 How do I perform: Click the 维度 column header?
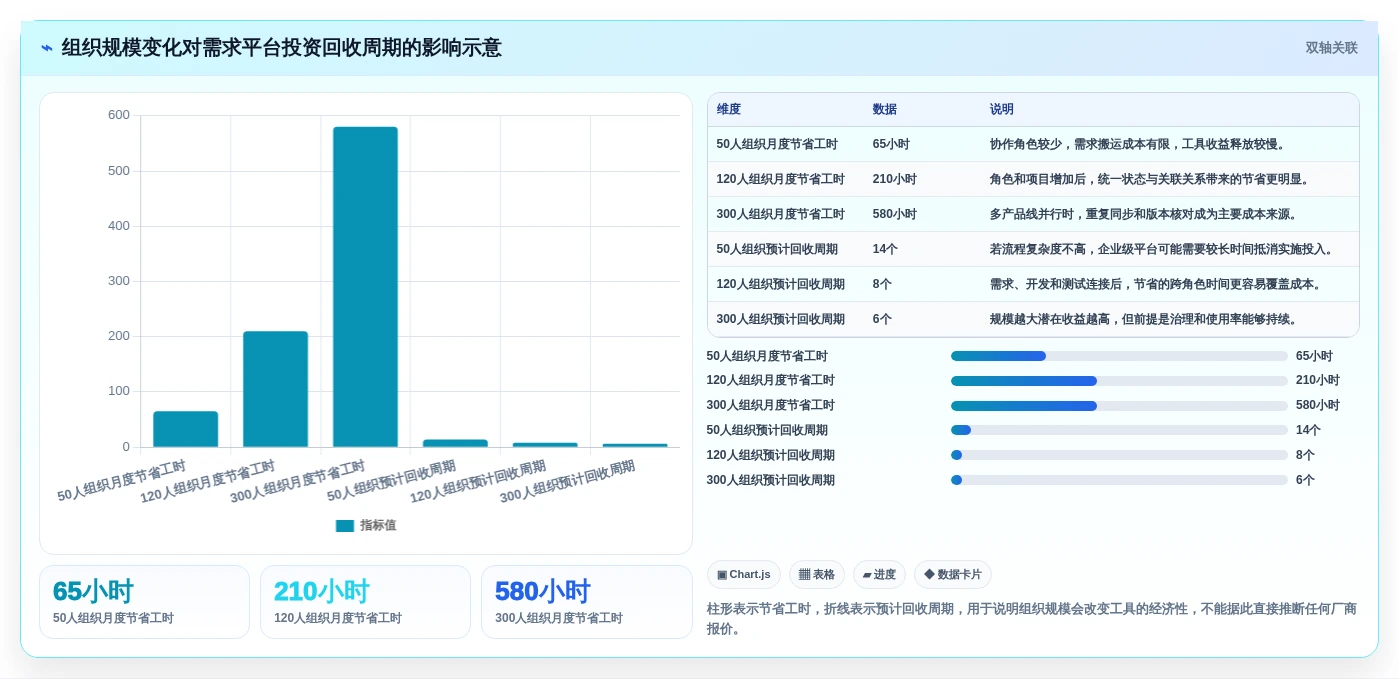[x=729, y=110]
